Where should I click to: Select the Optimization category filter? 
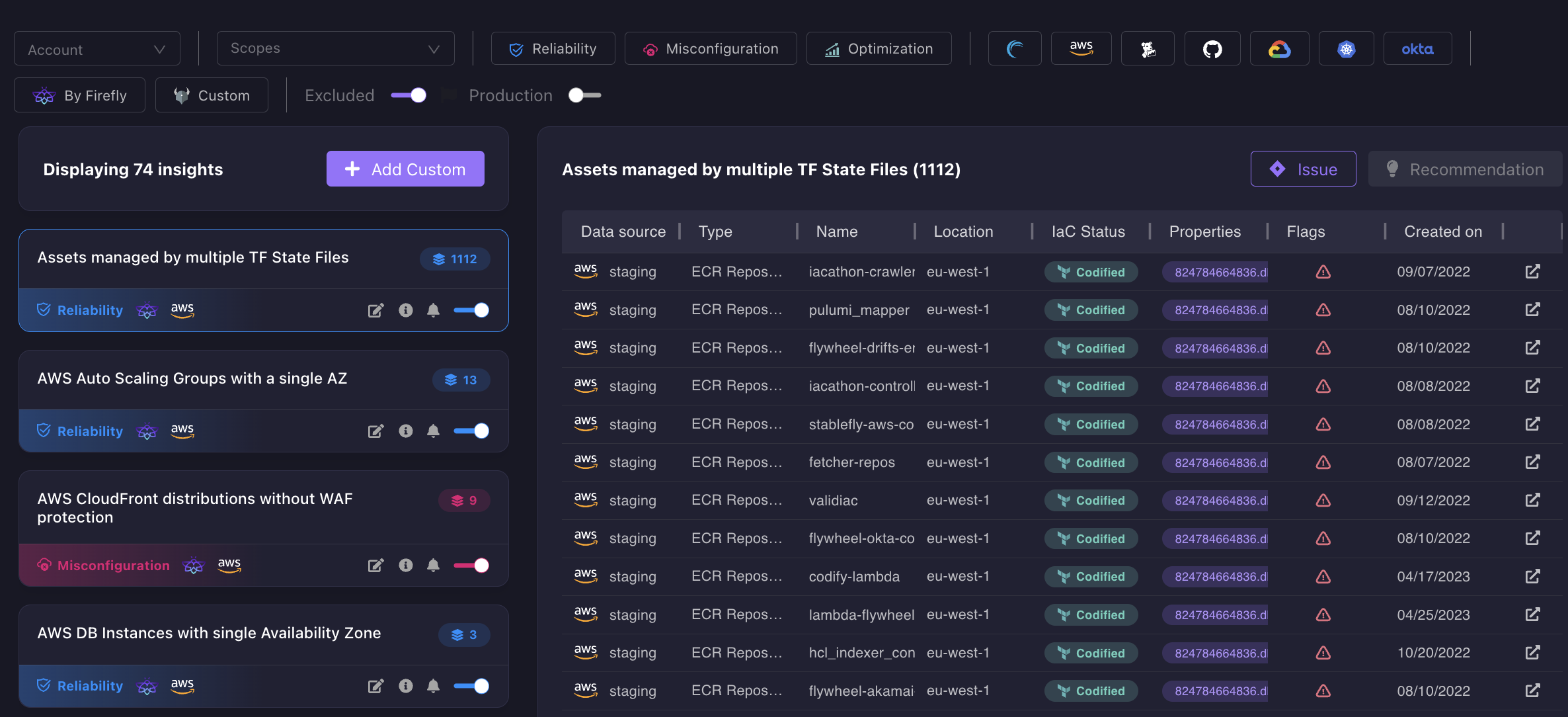(879, 48)
